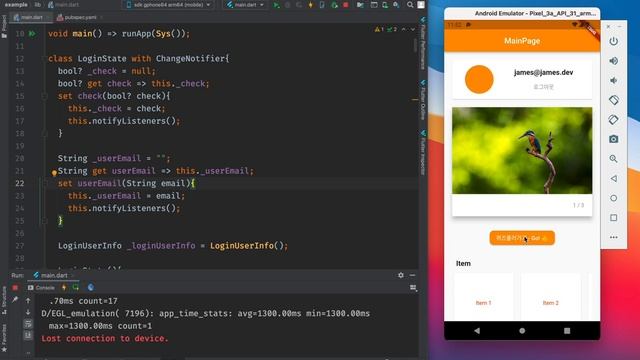Rotate emulator right
640x360 pixels.
[x=613, y=120]
